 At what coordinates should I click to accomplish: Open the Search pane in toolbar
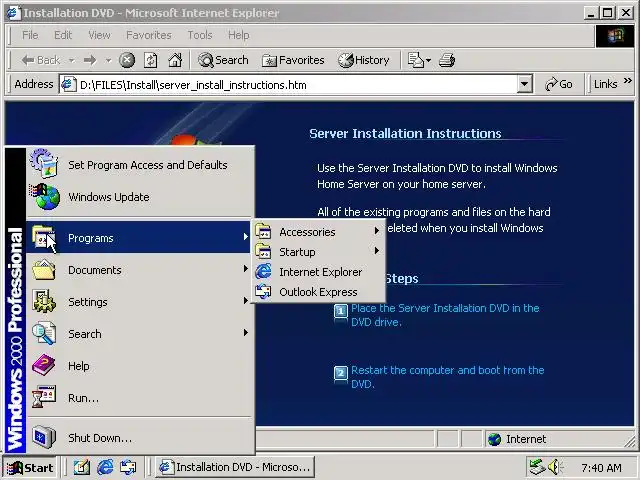pyautogui.click(x=223, y=60)
